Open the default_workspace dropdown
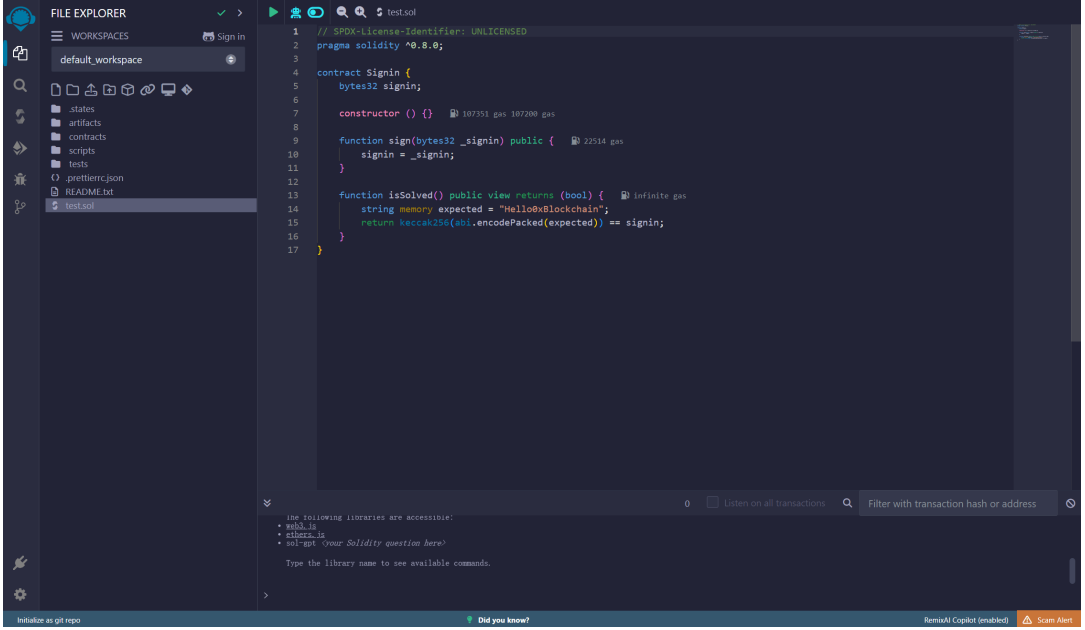This screenshot has height=630, width=1085. [148, 60]
